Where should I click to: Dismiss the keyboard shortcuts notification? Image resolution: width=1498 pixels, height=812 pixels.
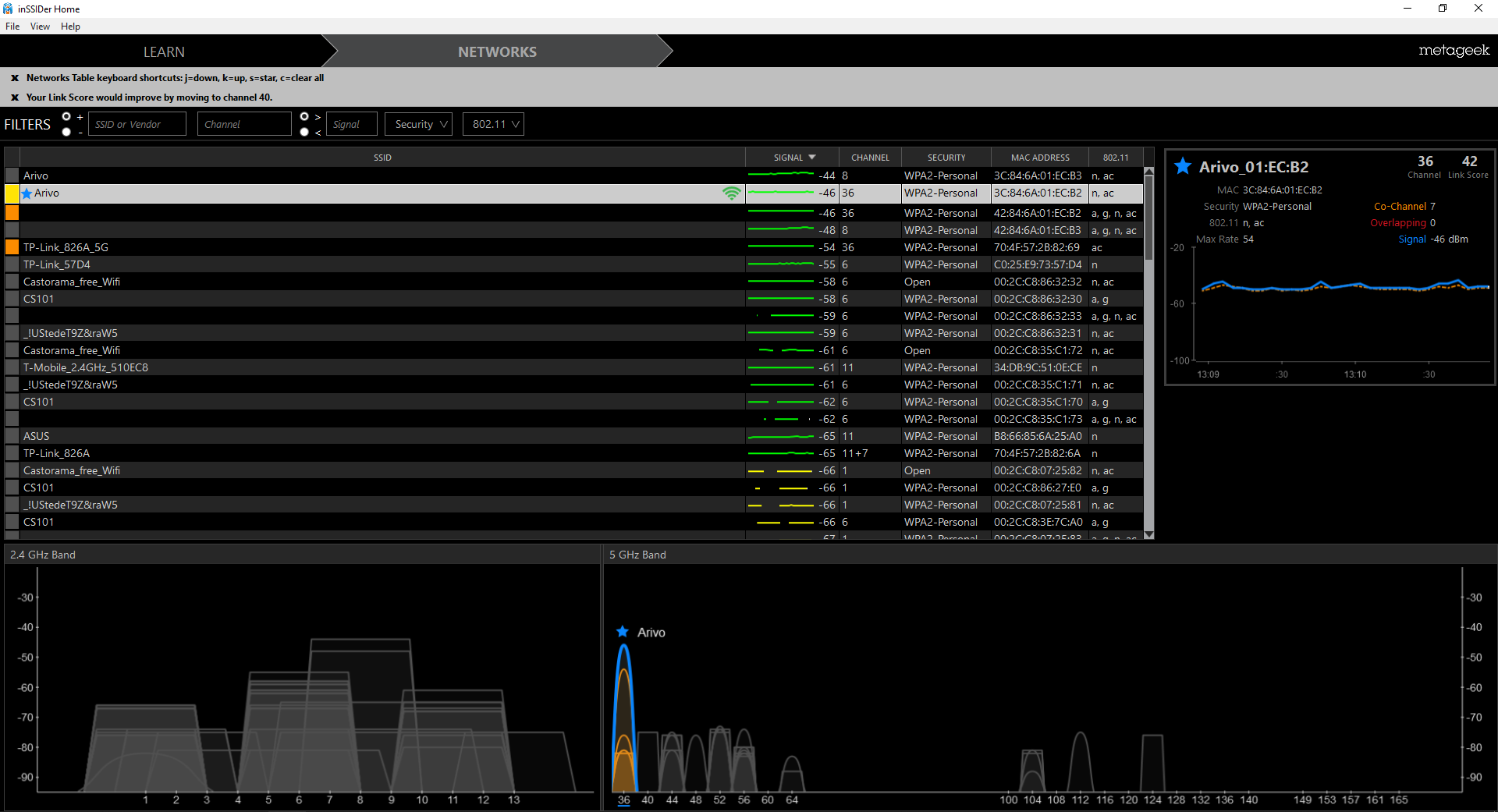tap(15, 78)
